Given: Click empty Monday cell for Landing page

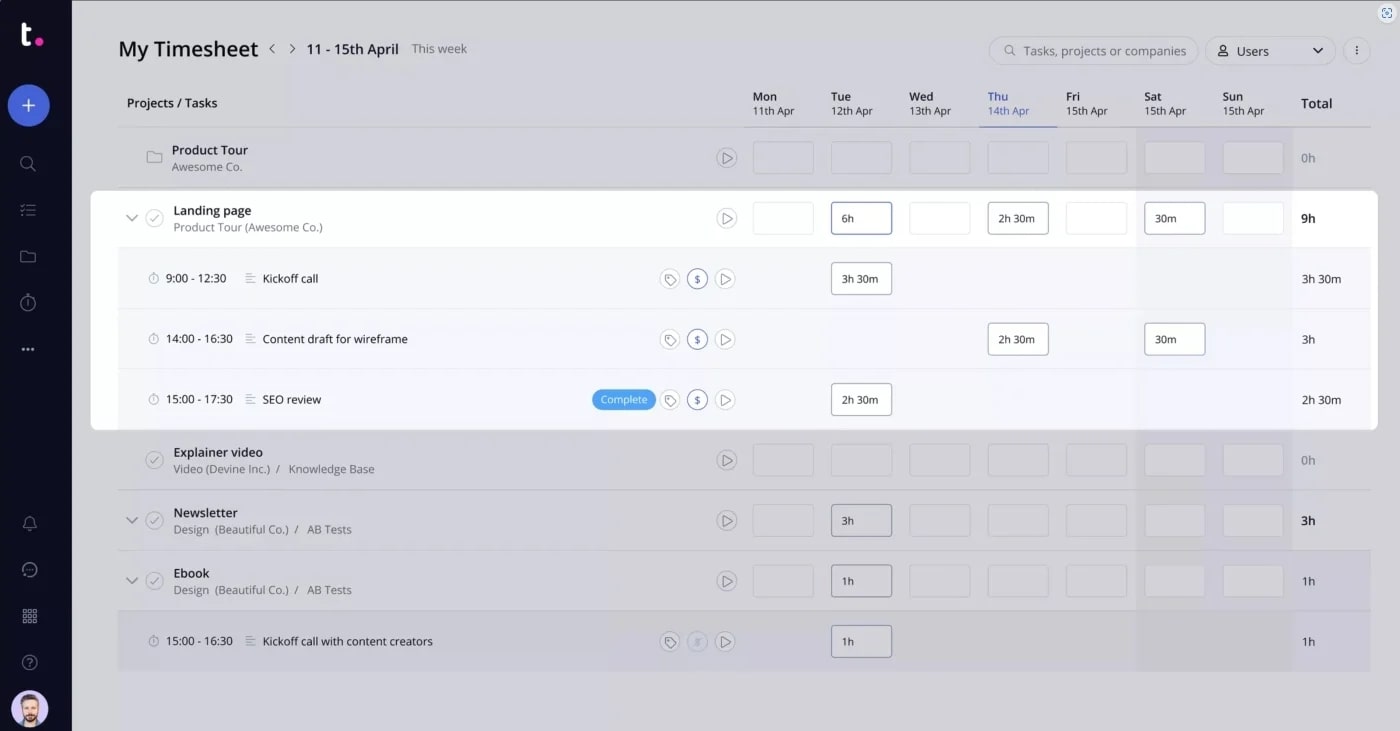Looking at the screenshot, I should pyautogui.click(x=783, y=218).
